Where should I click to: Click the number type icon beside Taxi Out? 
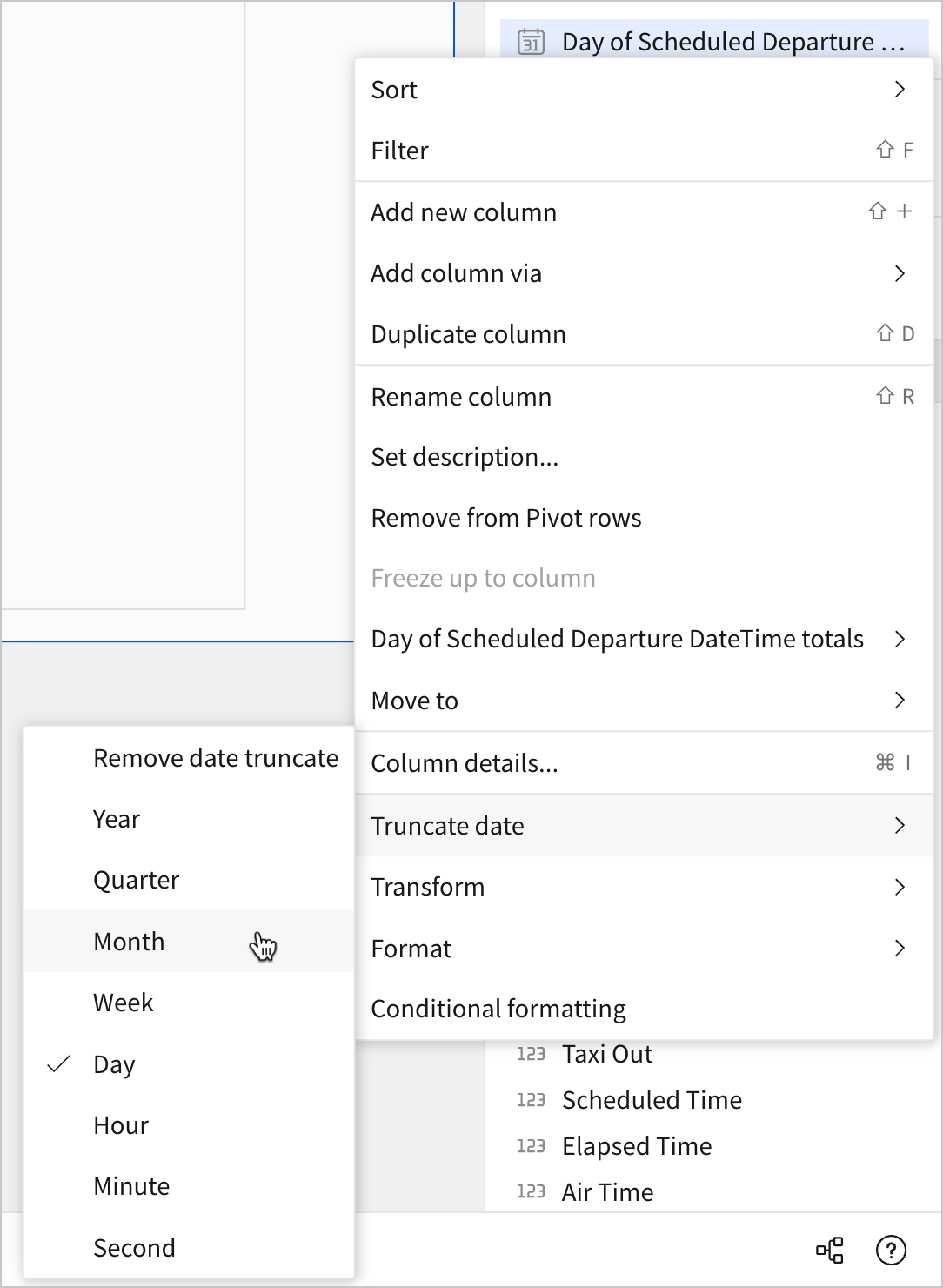point(531,1054)
